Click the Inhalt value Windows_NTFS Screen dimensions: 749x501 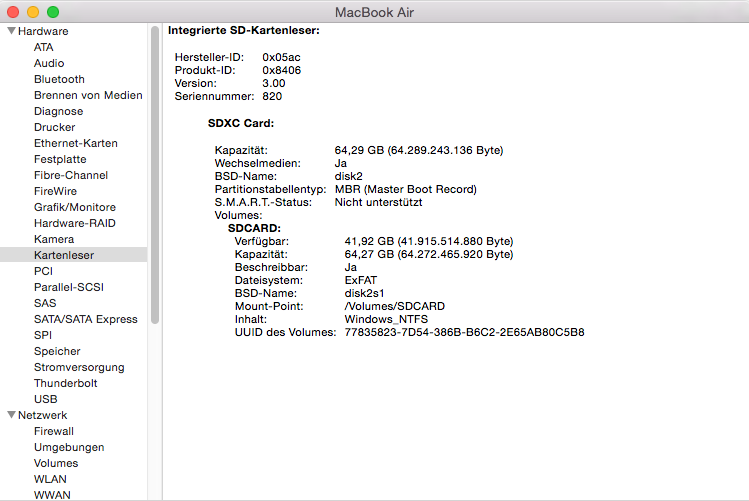(x=386, y=319)
